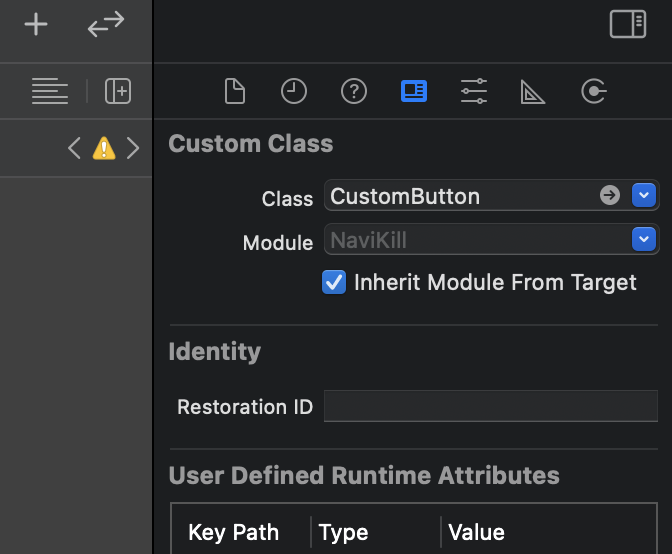Click the Restoration ID text field

(x=490, y=407)
